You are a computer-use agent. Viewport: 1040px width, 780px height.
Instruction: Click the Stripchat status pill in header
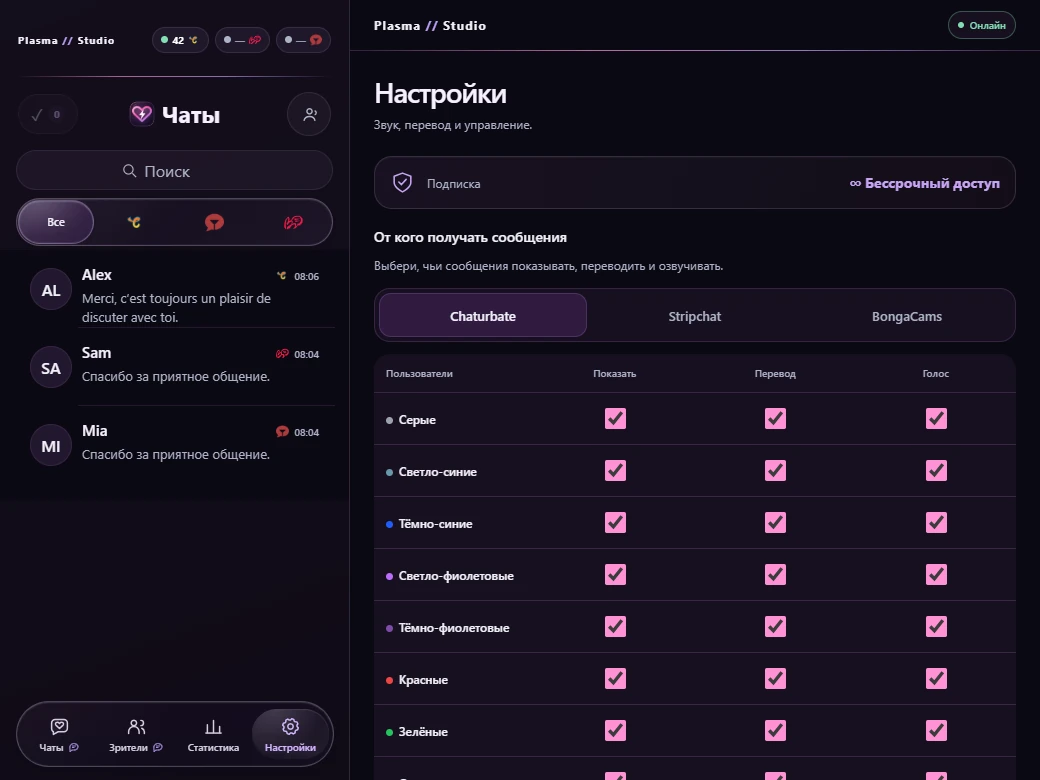242,40
